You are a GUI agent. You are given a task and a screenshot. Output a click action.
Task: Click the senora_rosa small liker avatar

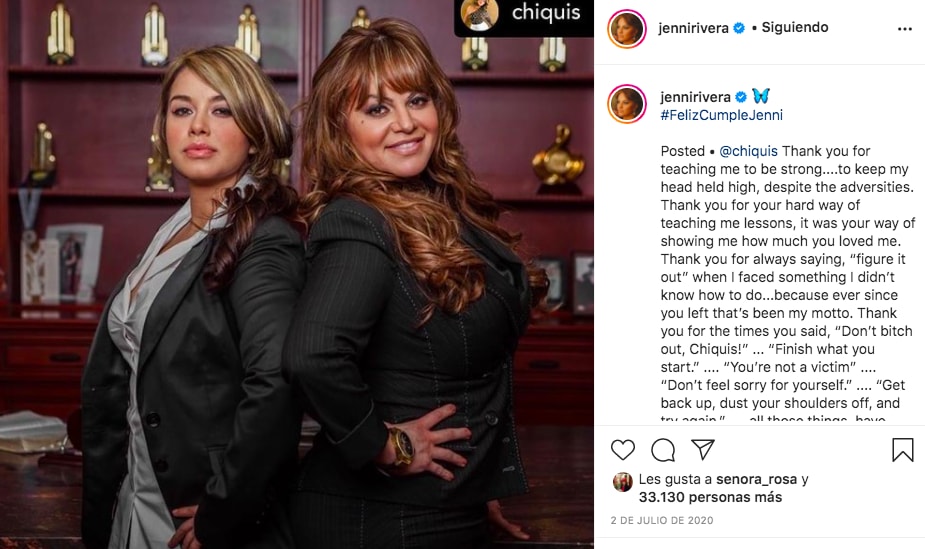(622, 482)
